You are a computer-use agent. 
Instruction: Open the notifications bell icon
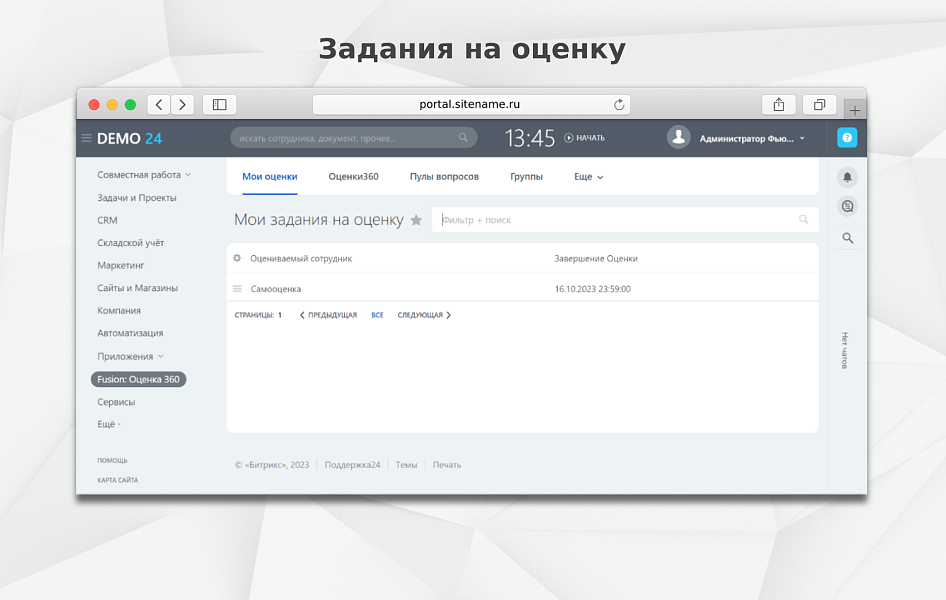click(846, 176)
